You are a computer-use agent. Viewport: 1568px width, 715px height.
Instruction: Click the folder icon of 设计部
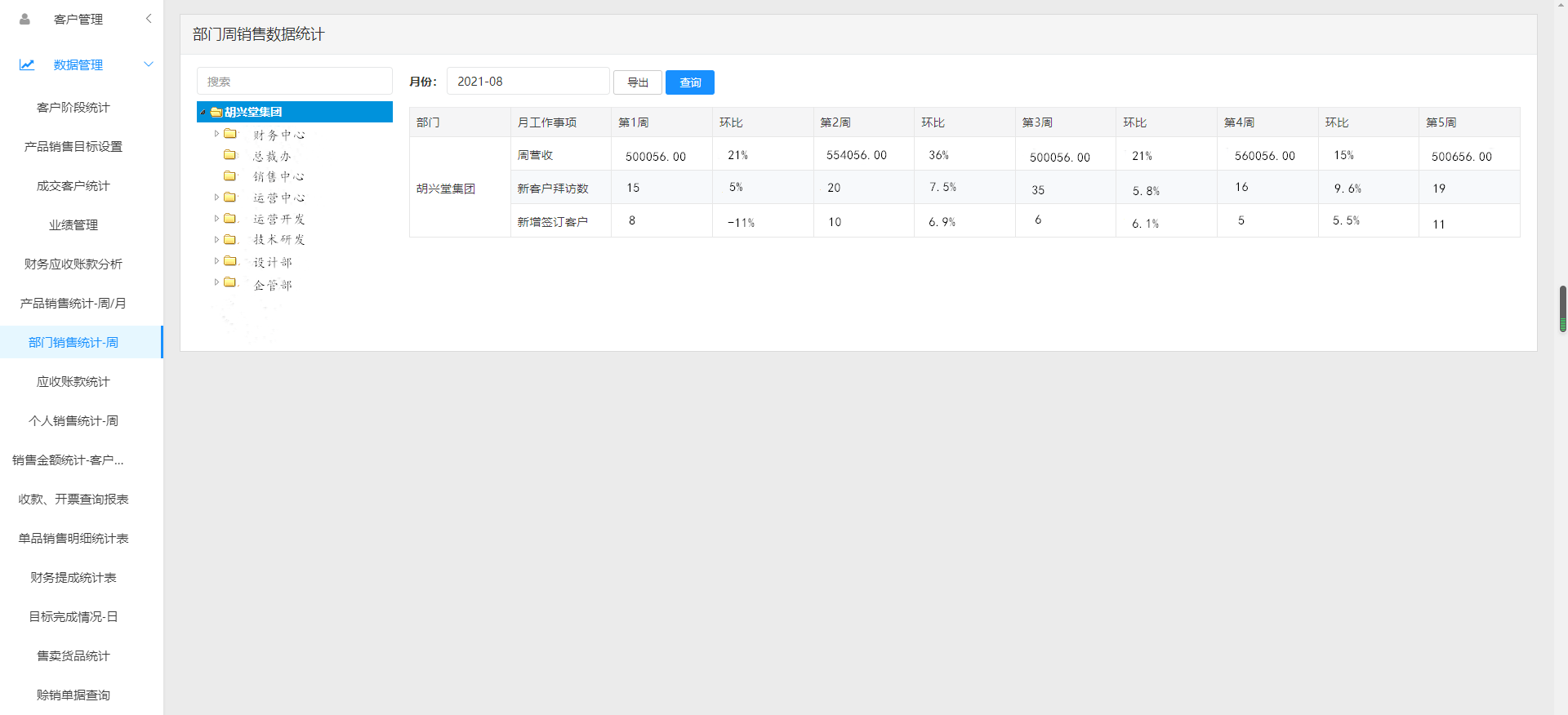click(230, 260)
